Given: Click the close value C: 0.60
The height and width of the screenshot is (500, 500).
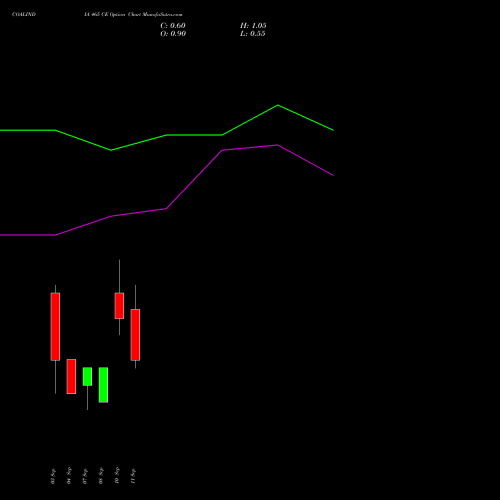Looking at the screenshot, I should click(173, 26).
